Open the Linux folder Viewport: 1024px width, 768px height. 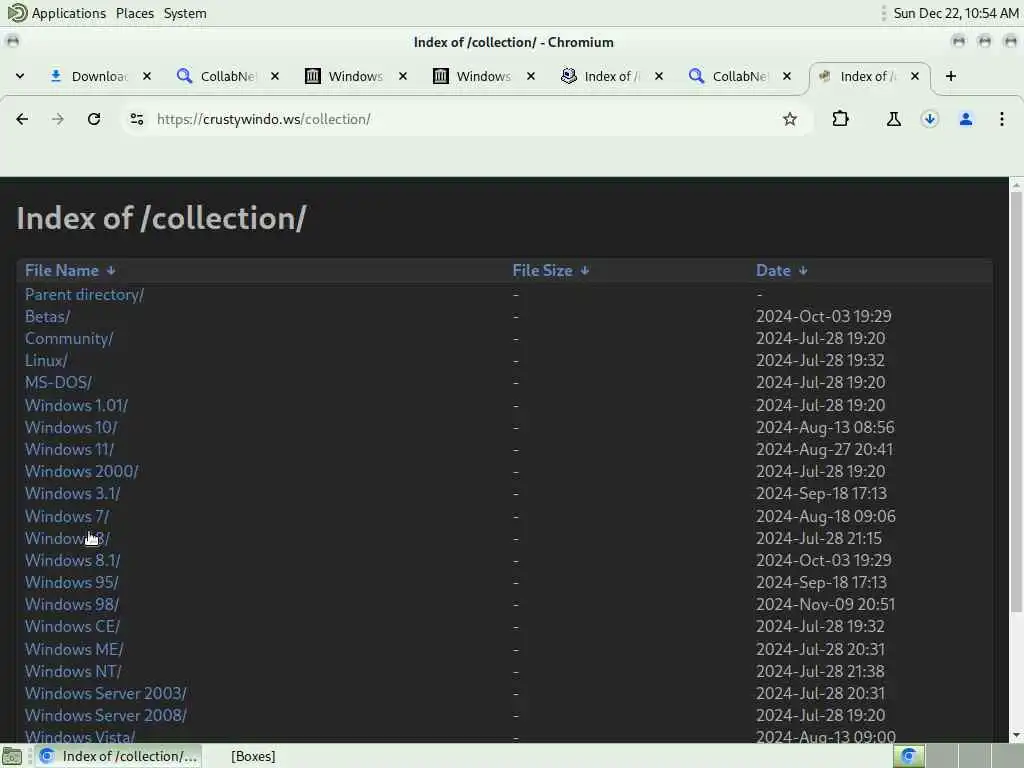46,360
